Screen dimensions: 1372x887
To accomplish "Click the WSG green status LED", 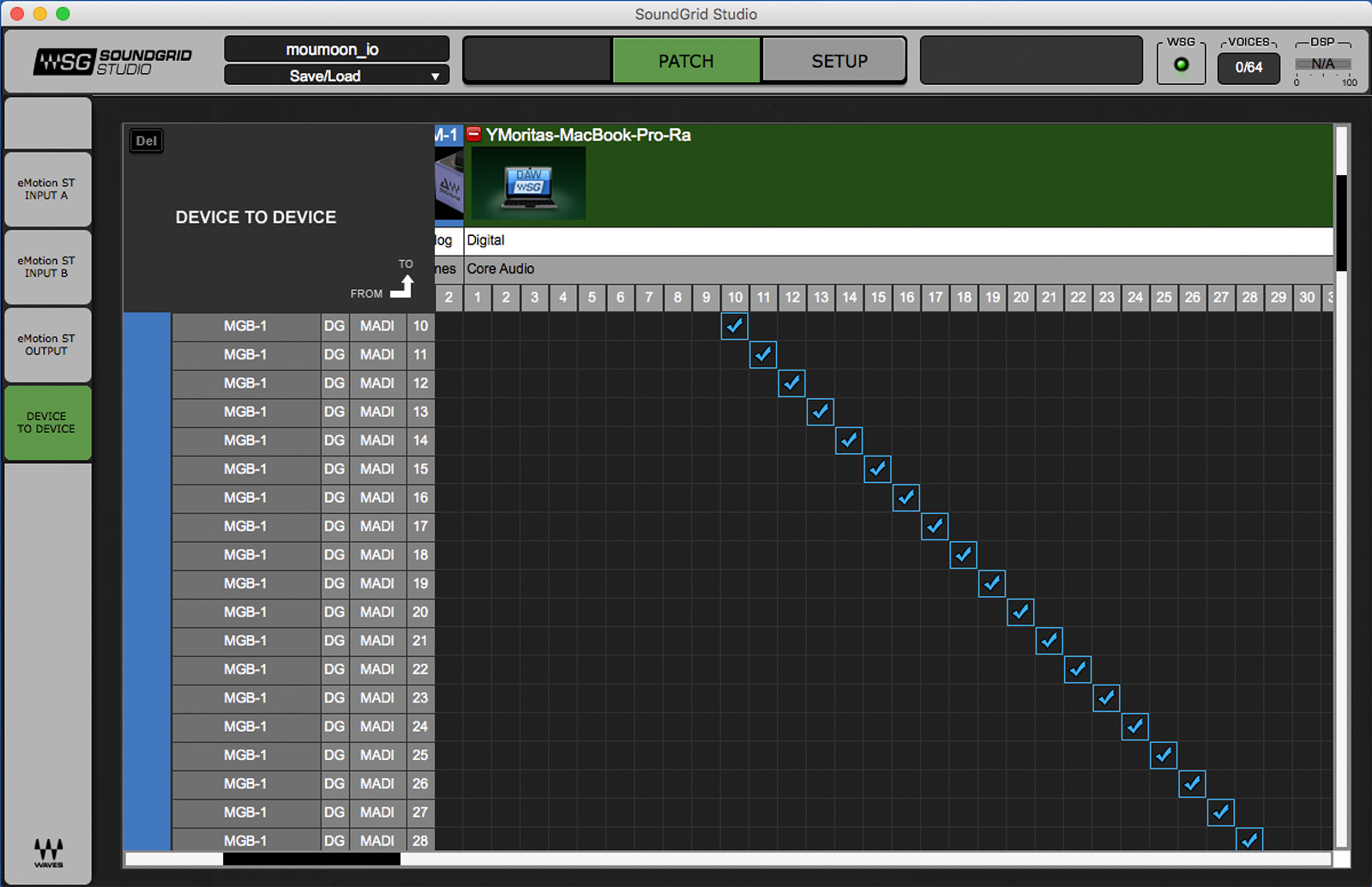I will pos(1181,65).
